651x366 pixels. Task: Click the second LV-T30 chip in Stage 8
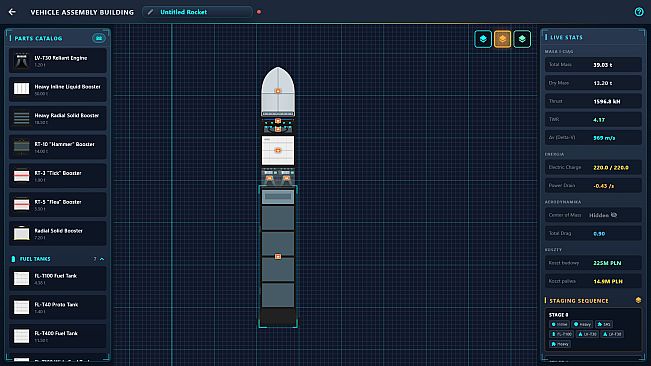(612, 334)
